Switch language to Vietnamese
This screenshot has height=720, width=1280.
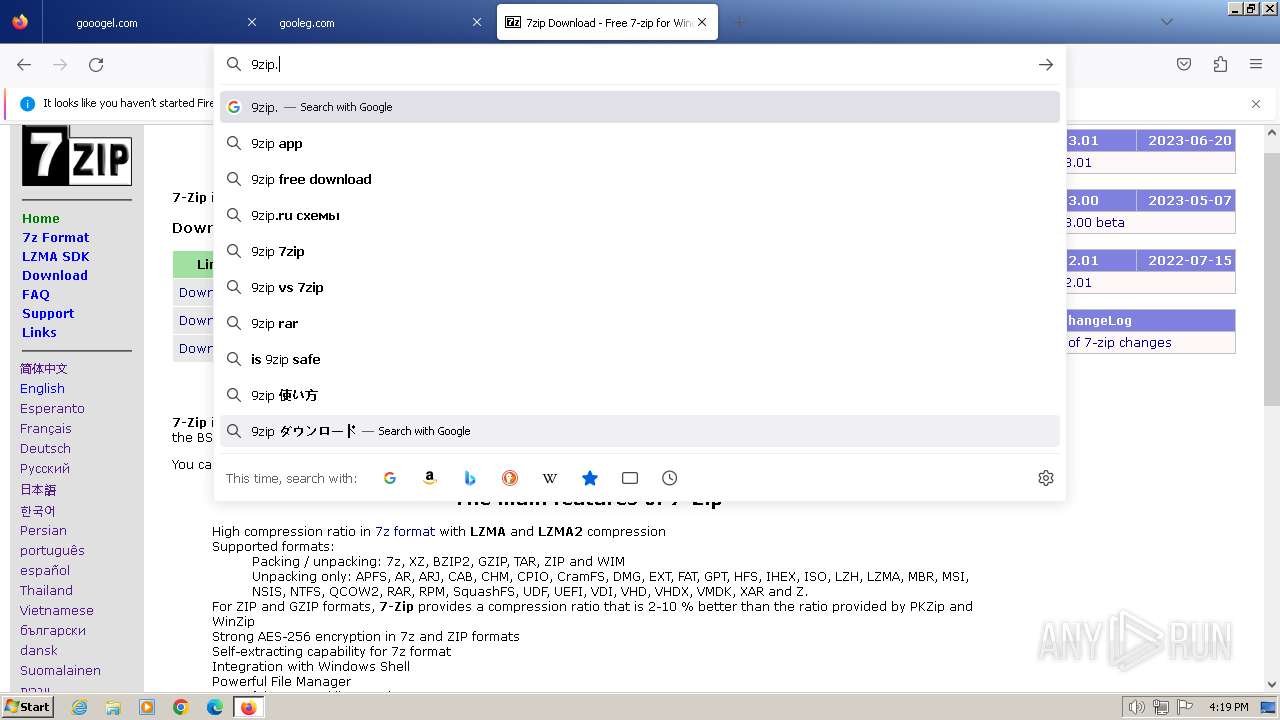57,610
